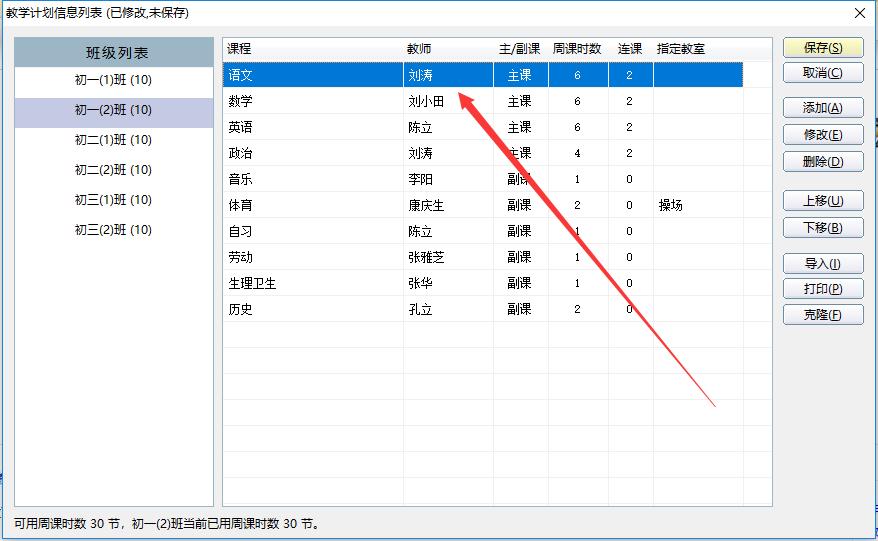Select the 音乐 course row

coord(483,179)
